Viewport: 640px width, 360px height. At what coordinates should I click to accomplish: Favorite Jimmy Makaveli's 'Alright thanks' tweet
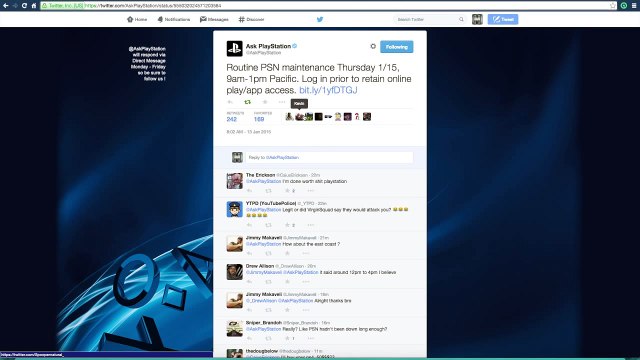[x=287, y=310]
